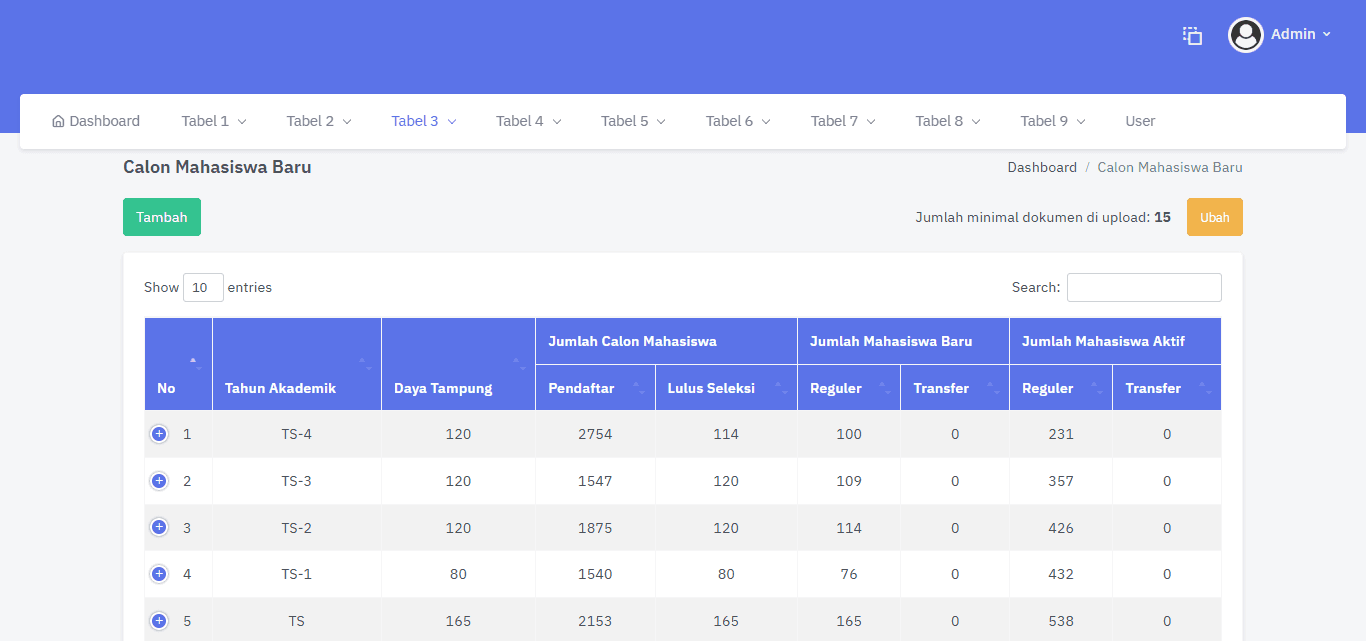Click the Calon Mahasiswa Baru page title
This screenshot has height=641, width=1366.
tap(217, 167)
